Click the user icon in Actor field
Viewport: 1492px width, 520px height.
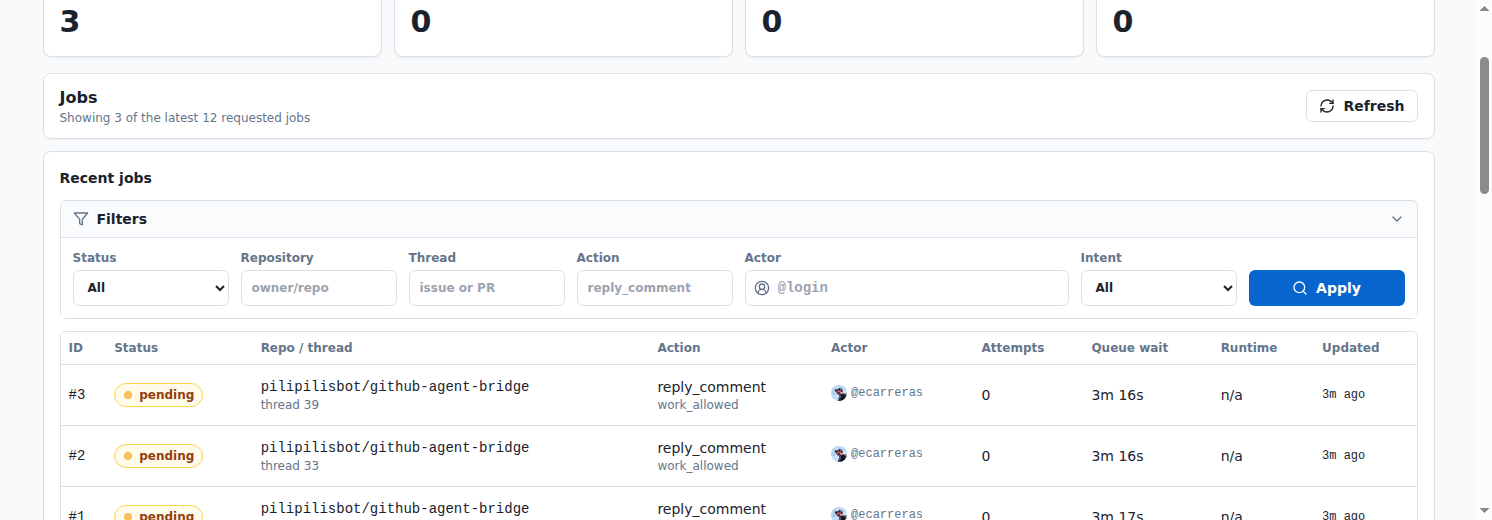tap(762, 288)
